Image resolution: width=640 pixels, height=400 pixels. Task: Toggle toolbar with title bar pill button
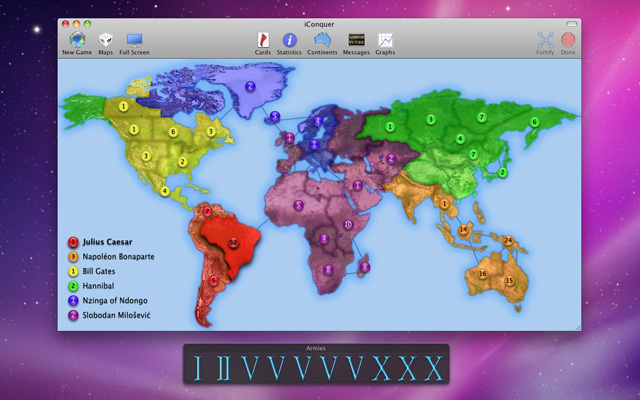570,21
